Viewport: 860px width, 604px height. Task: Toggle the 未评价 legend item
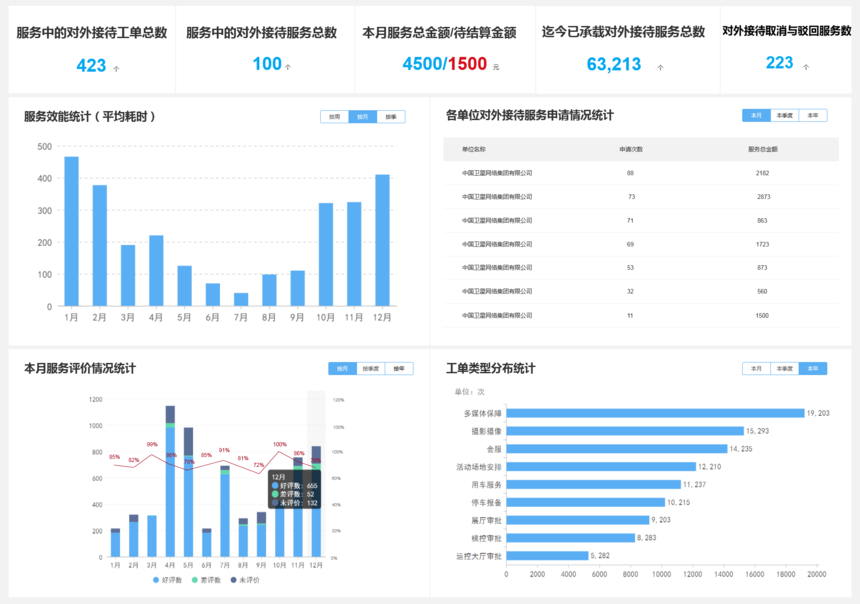point(245,580)
